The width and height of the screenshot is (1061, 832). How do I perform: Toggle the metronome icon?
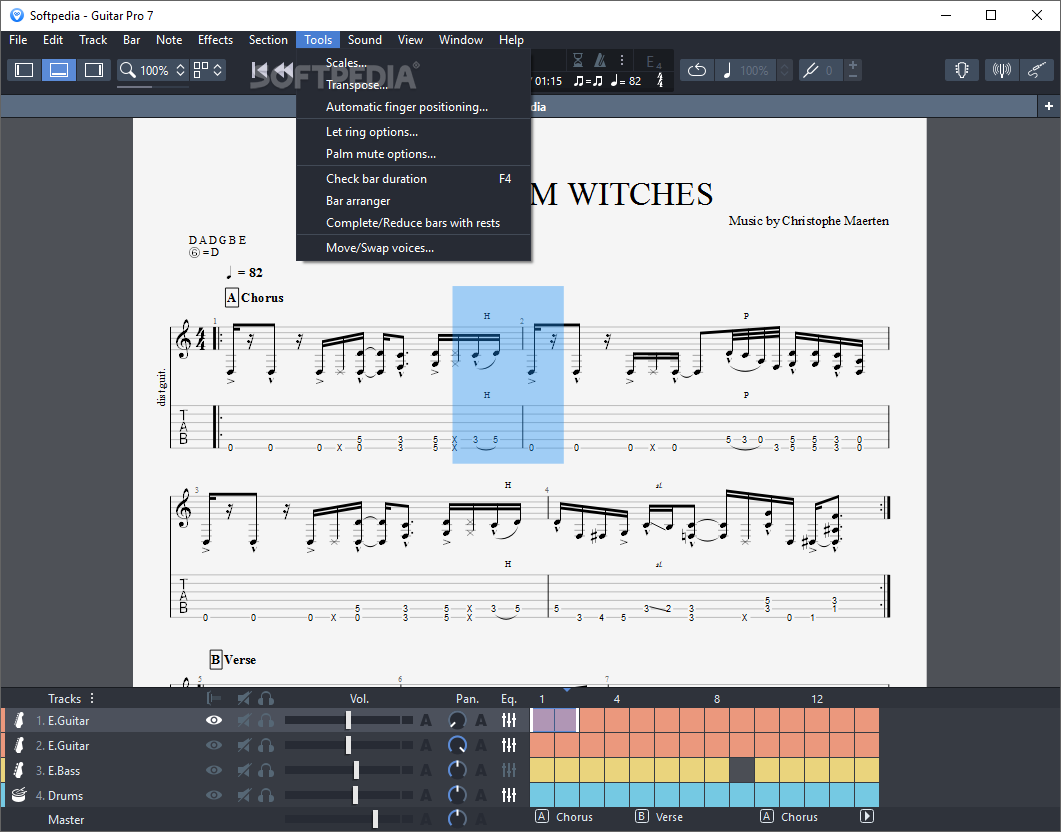click(600, 61)
